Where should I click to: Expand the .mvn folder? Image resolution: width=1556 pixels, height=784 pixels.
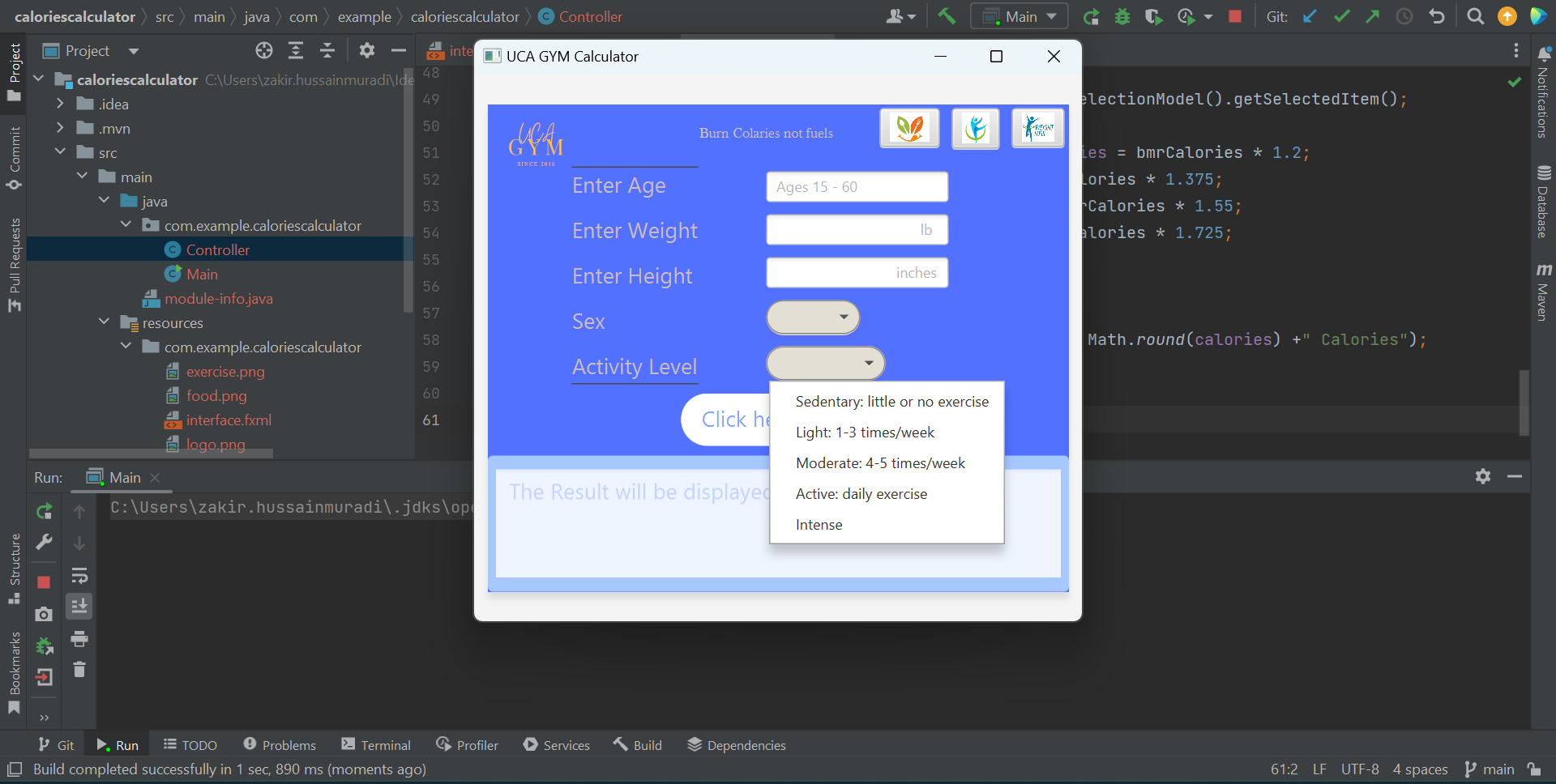pos(60,128)
